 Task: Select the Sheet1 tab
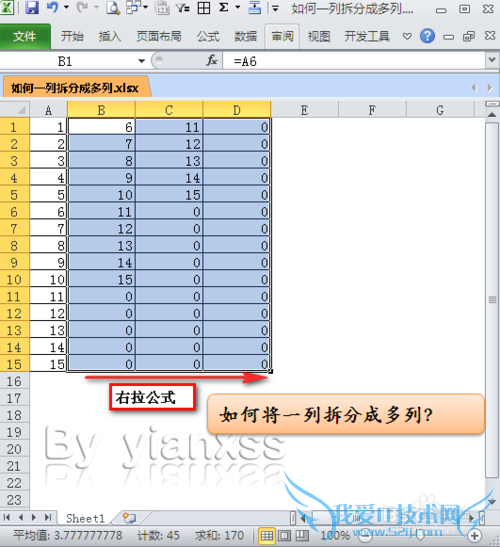pyautogui.click(x=85, y=518)
